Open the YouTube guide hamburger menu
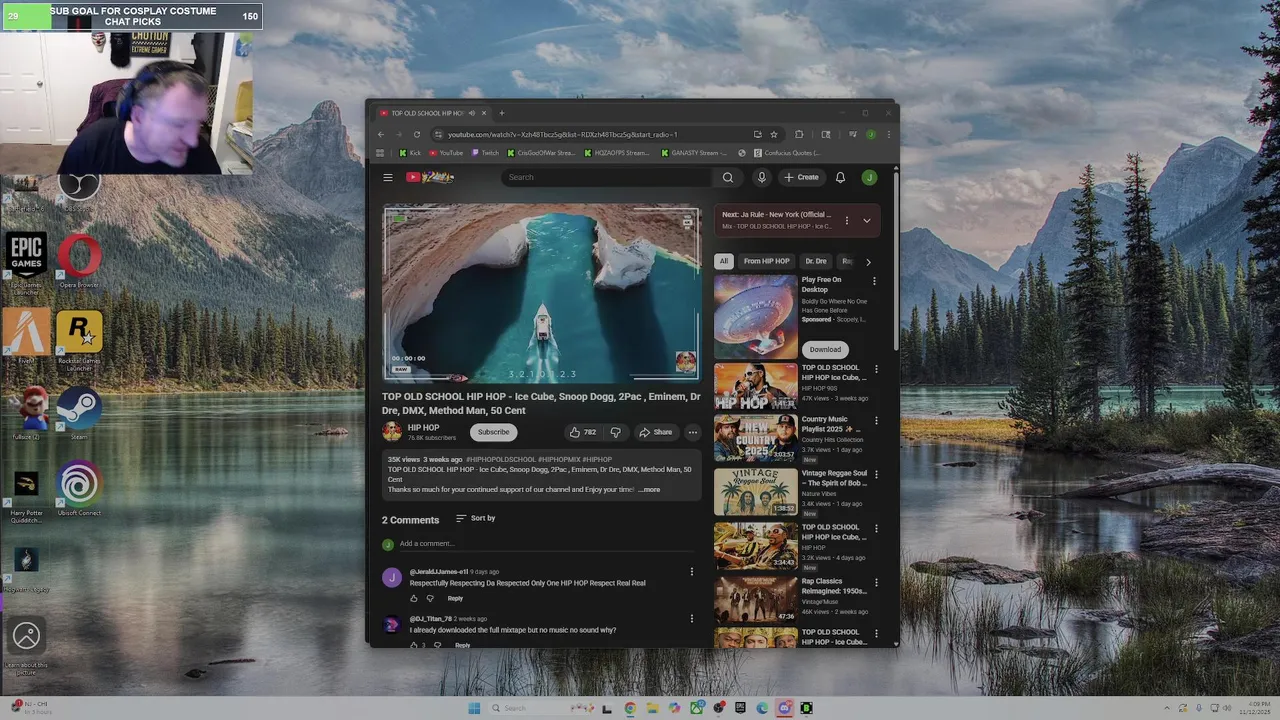The image size is (1280, 720). 388,177
